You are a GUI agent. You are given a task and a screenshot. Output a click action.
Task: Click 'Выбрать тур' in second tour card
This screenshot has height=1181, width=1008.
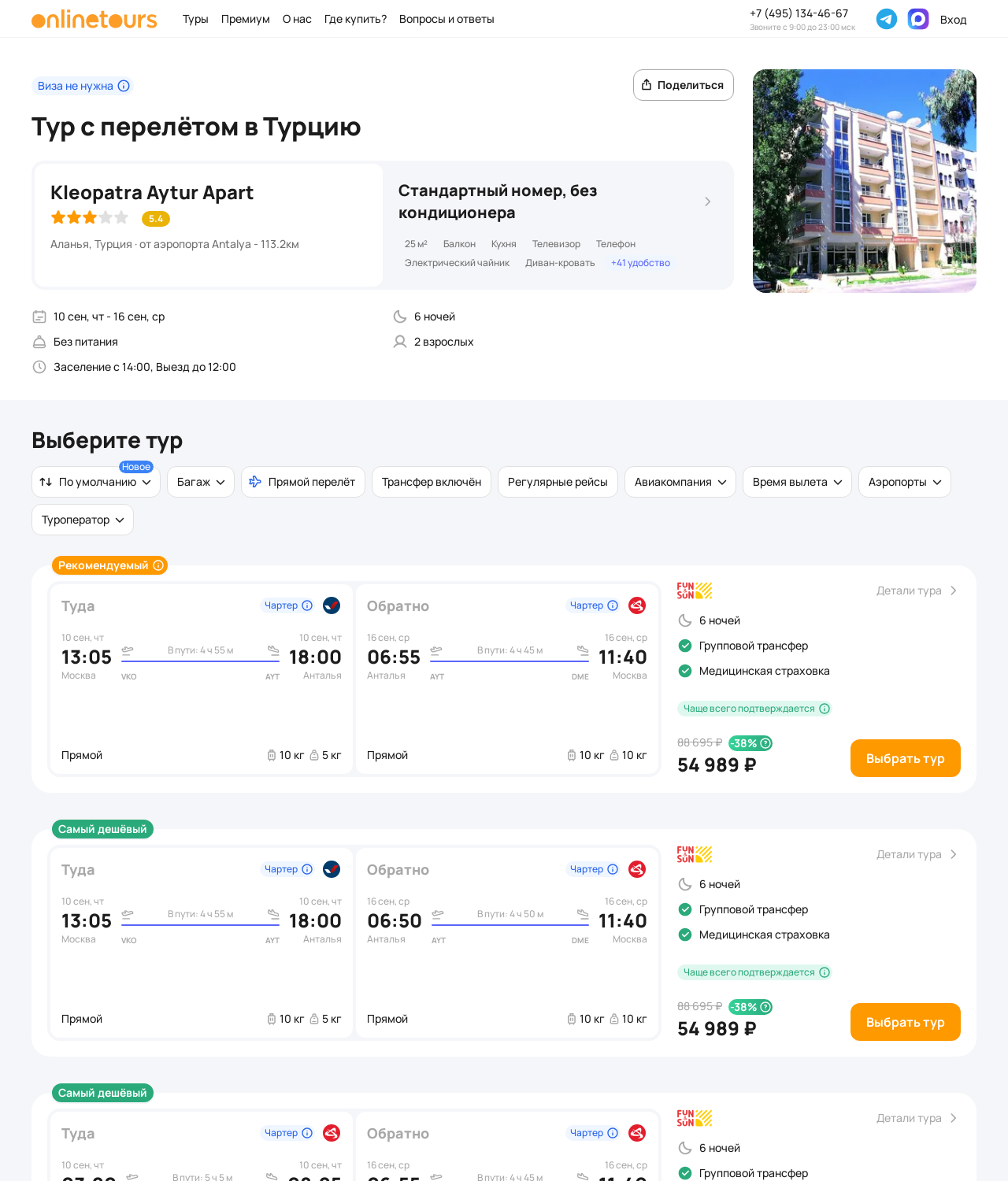[906, 1022]
